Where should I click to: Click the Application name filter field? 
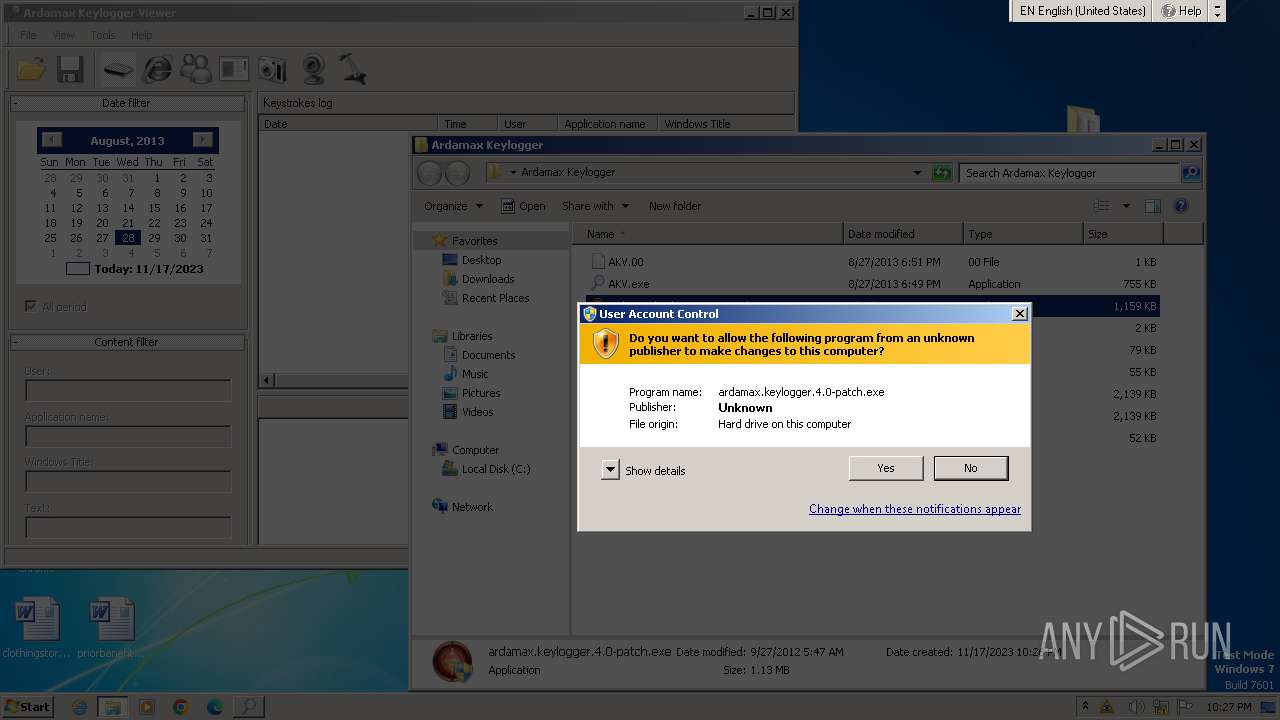point(128,436)
